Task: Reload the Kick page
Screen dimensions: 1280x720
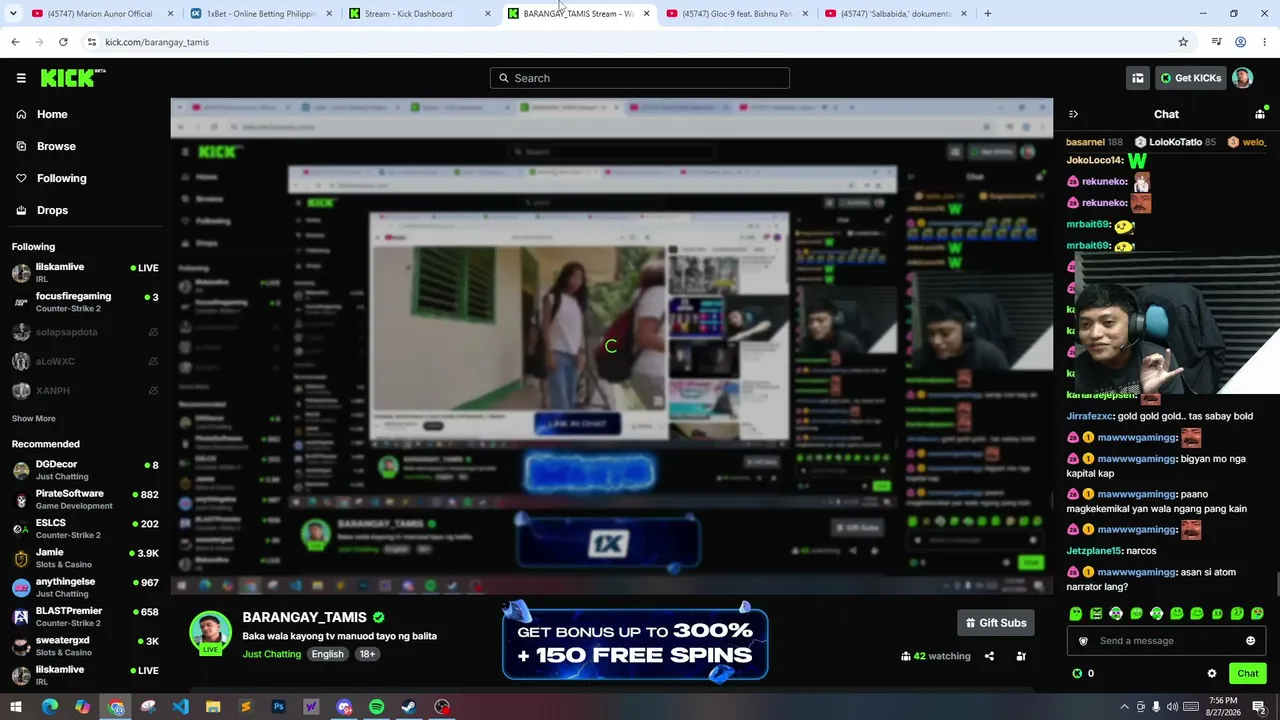Action: click(63, 42)
